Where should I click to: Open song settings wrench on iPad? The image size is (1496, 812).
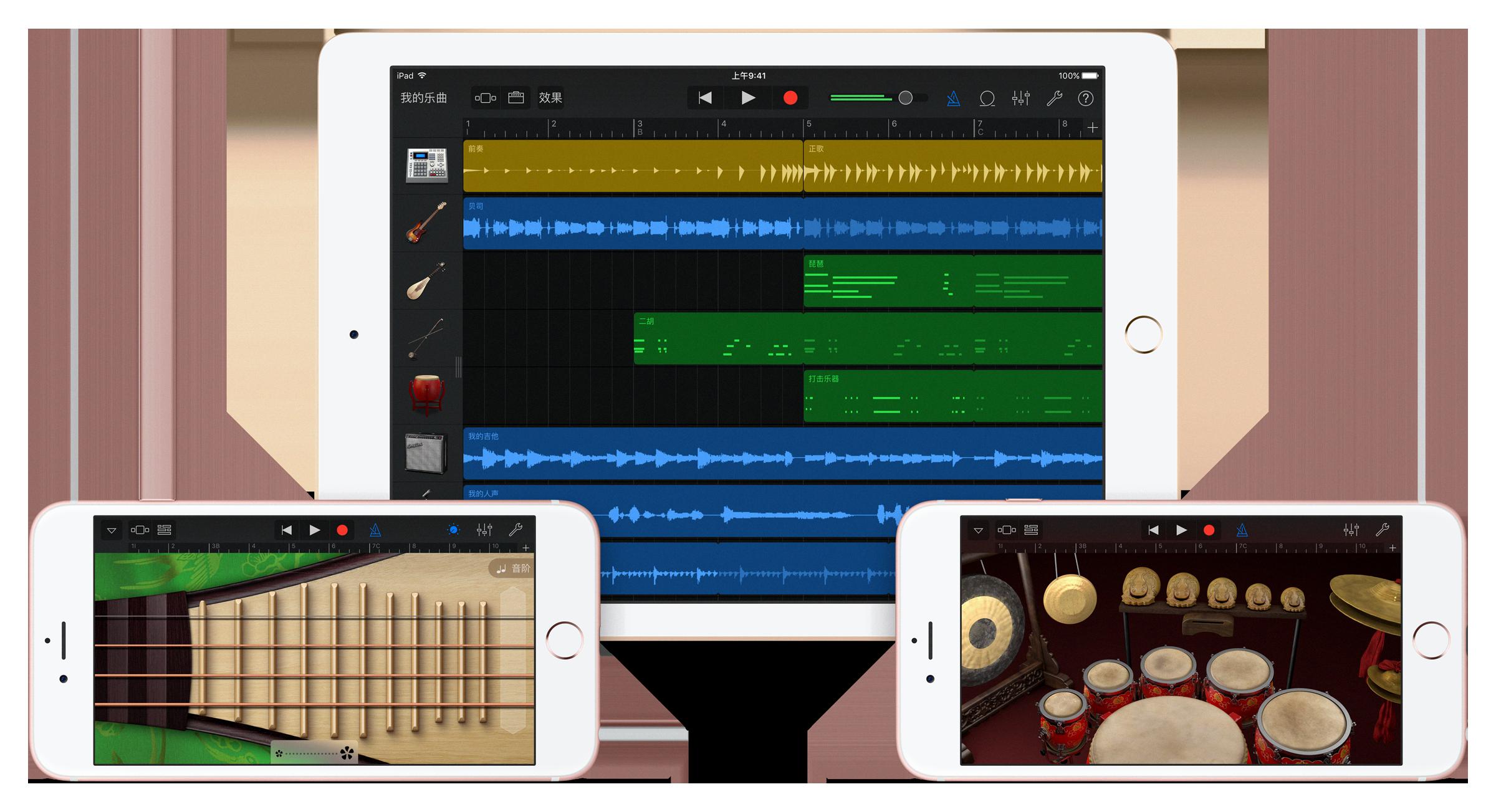[1054, 98]
